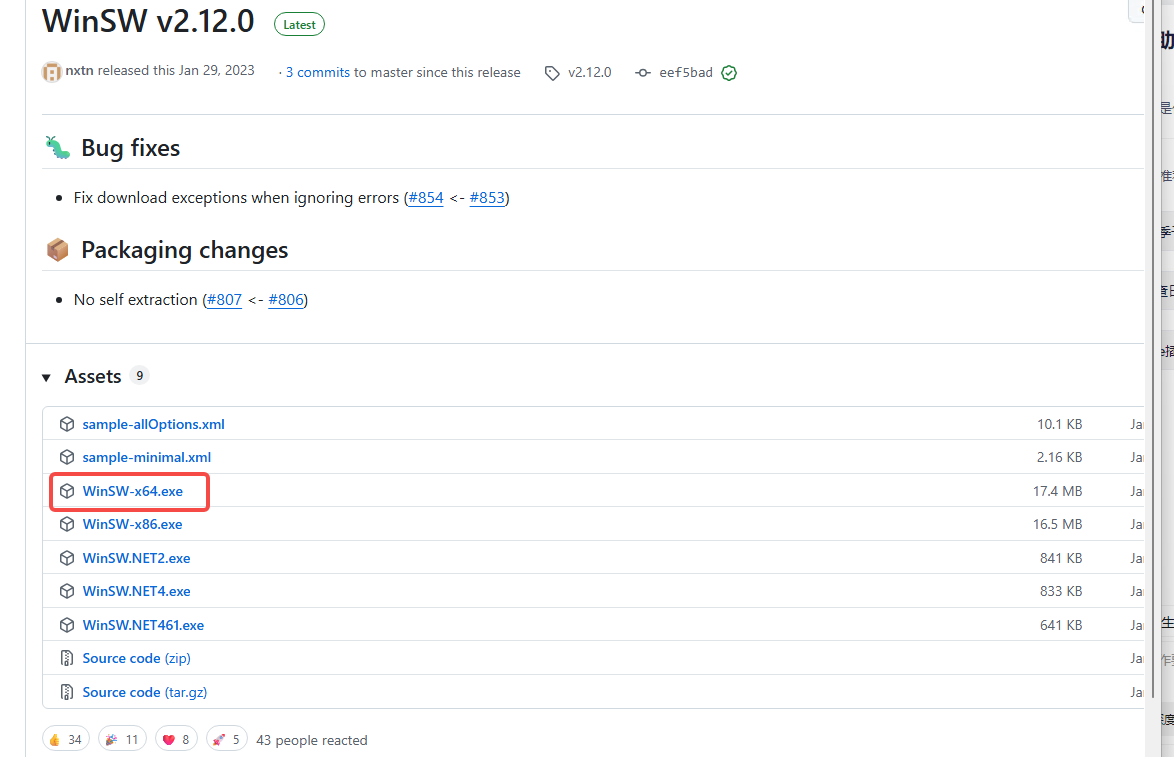The image size is (1174, 757).
Task: Open the 3 commits link
Action: (317, 73)
